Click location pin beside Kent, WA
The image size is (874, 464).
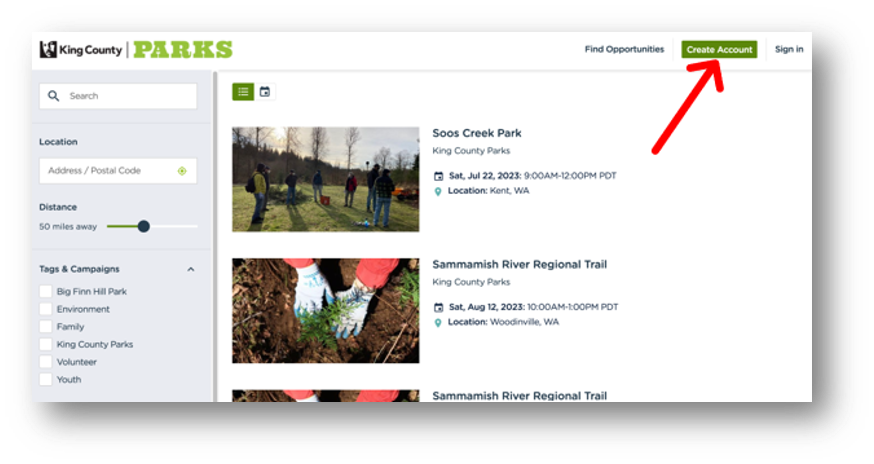[438, 191]
